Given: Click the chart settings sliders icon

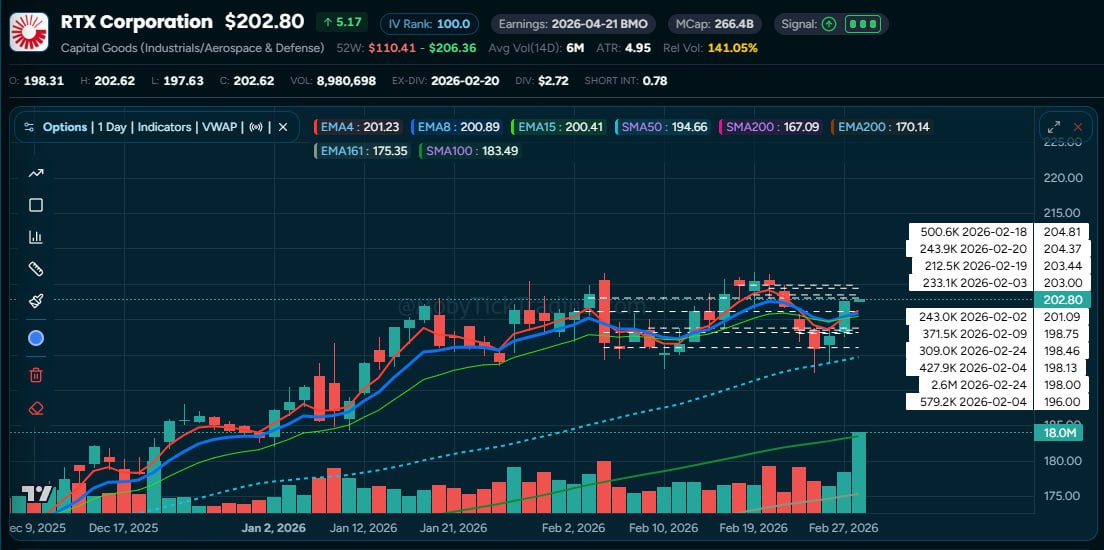Looking at the screenshot, I should coord(29,127).
